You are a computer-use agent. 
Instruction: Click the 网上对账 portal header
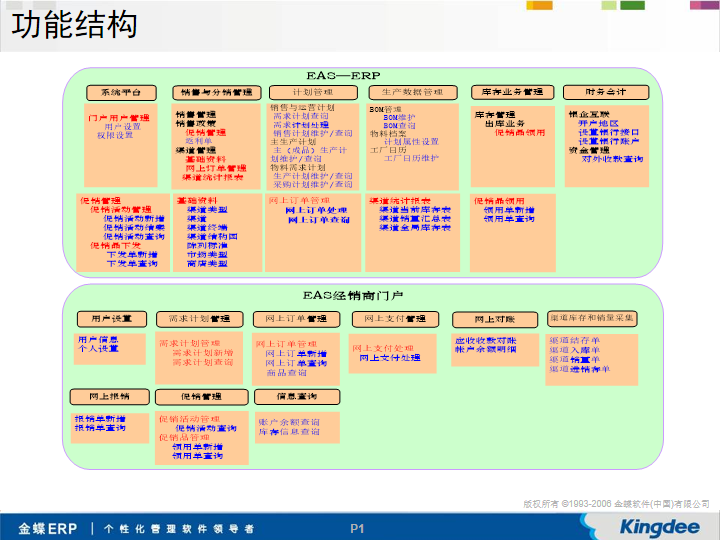pos(495,320)
